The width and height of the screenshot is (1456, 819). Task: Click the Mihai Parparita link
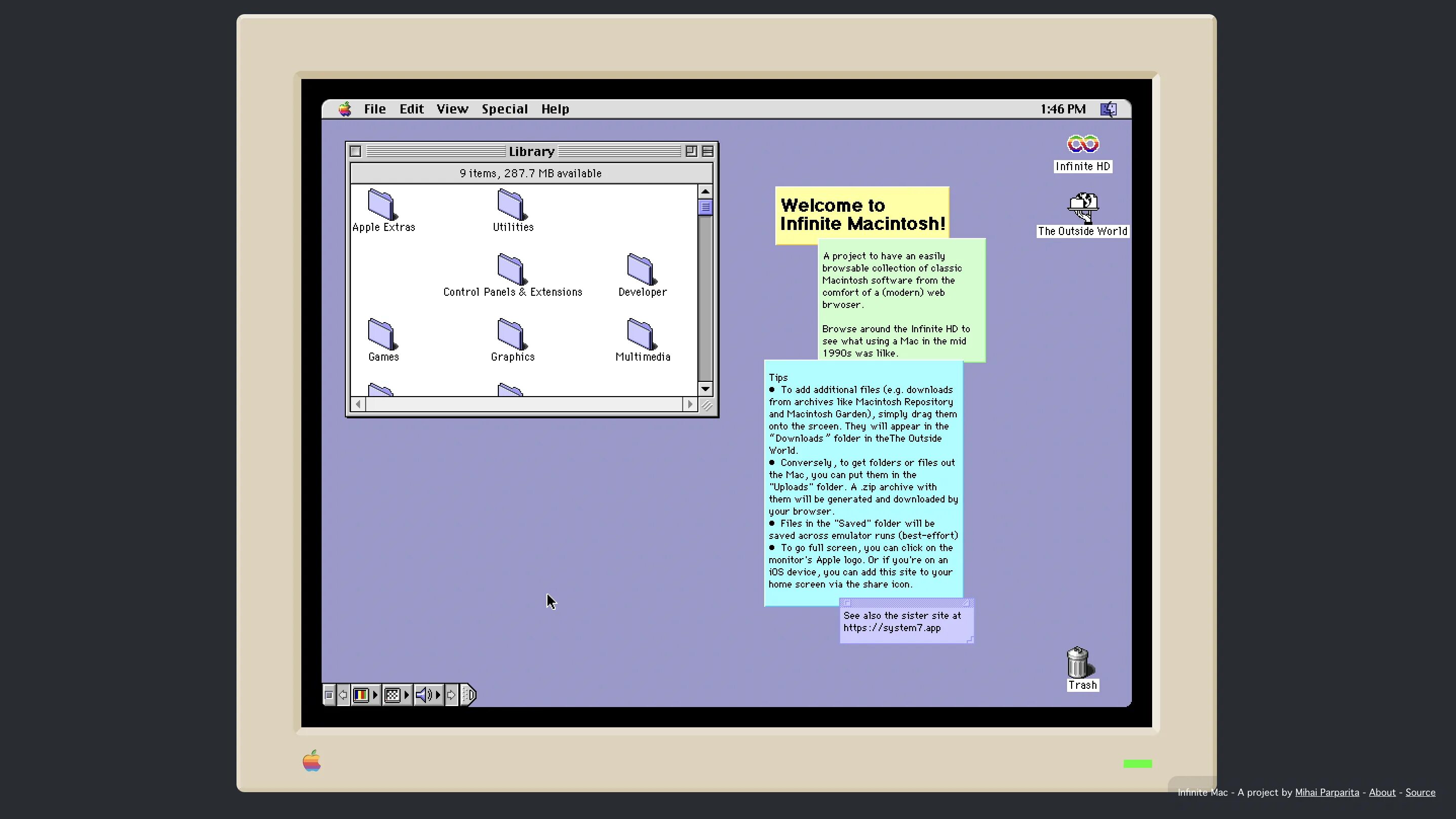(1327, 793)
